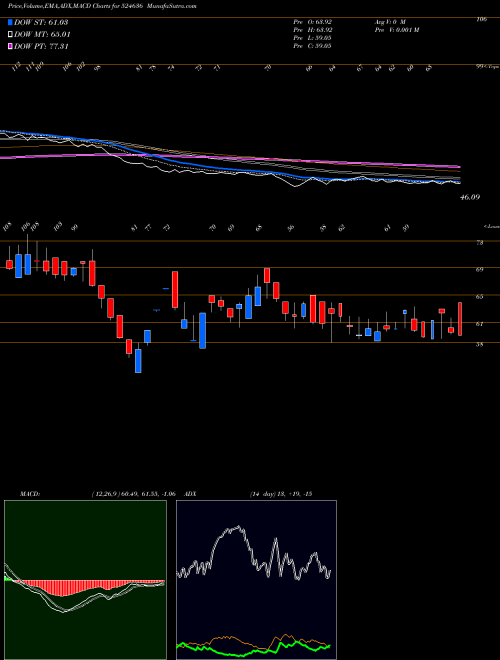Select the 'DOW ST: 61.03' legend text
Screen dimensions: 500x660
[x=41, y=22]
